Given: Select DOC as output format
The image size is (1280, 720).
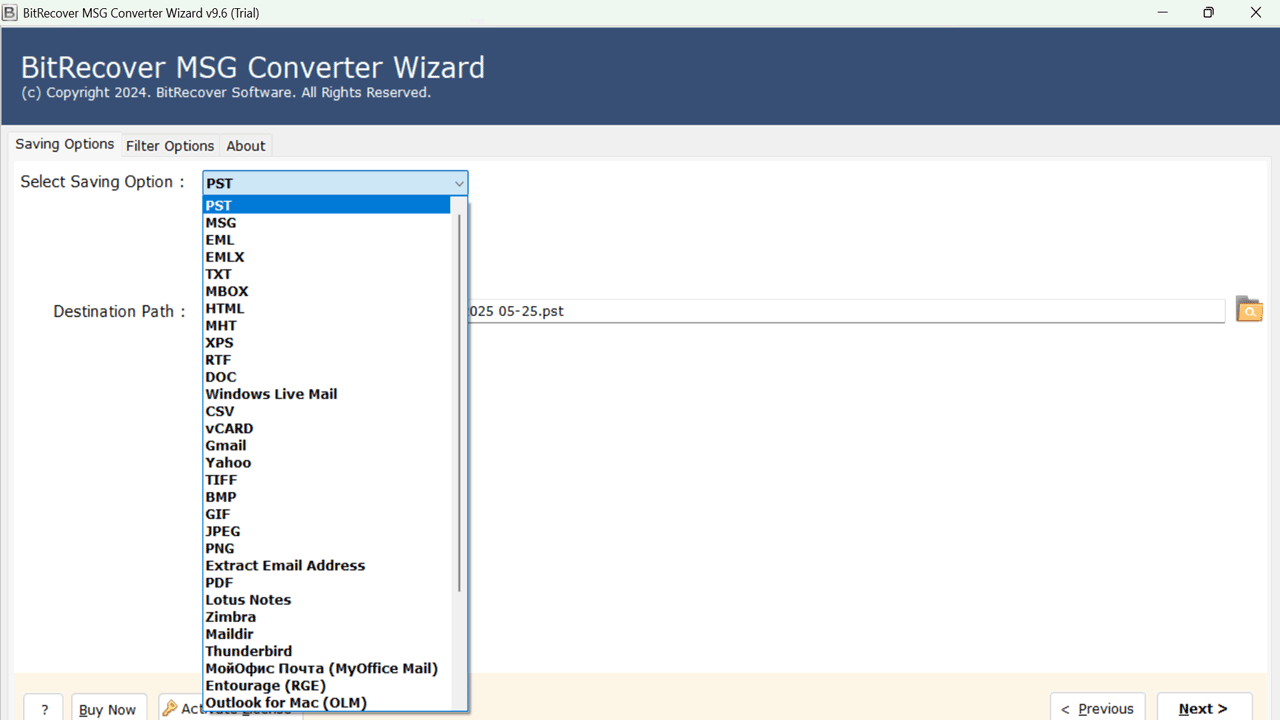Looking at the screenshot, I should 327,377.
